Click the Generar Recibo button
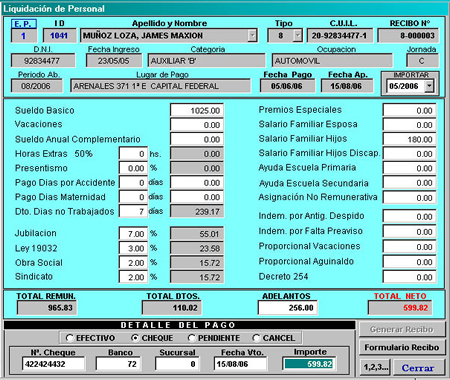Image resolution: width=450 pixels, height=380 pixels. click(402, 329)
